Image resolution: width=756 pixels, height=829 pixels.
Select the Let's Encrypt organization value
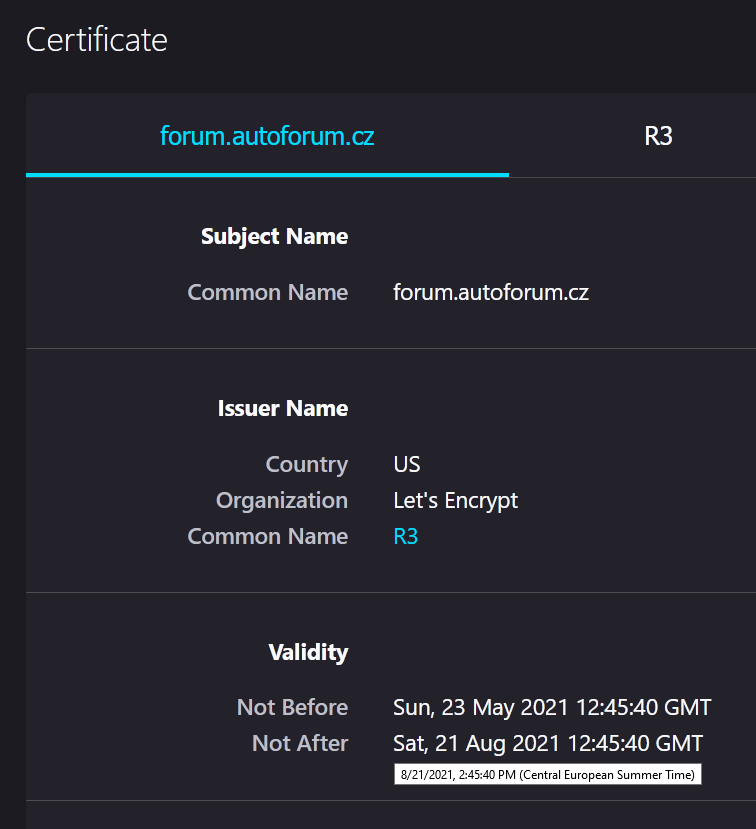click(456, 500)
